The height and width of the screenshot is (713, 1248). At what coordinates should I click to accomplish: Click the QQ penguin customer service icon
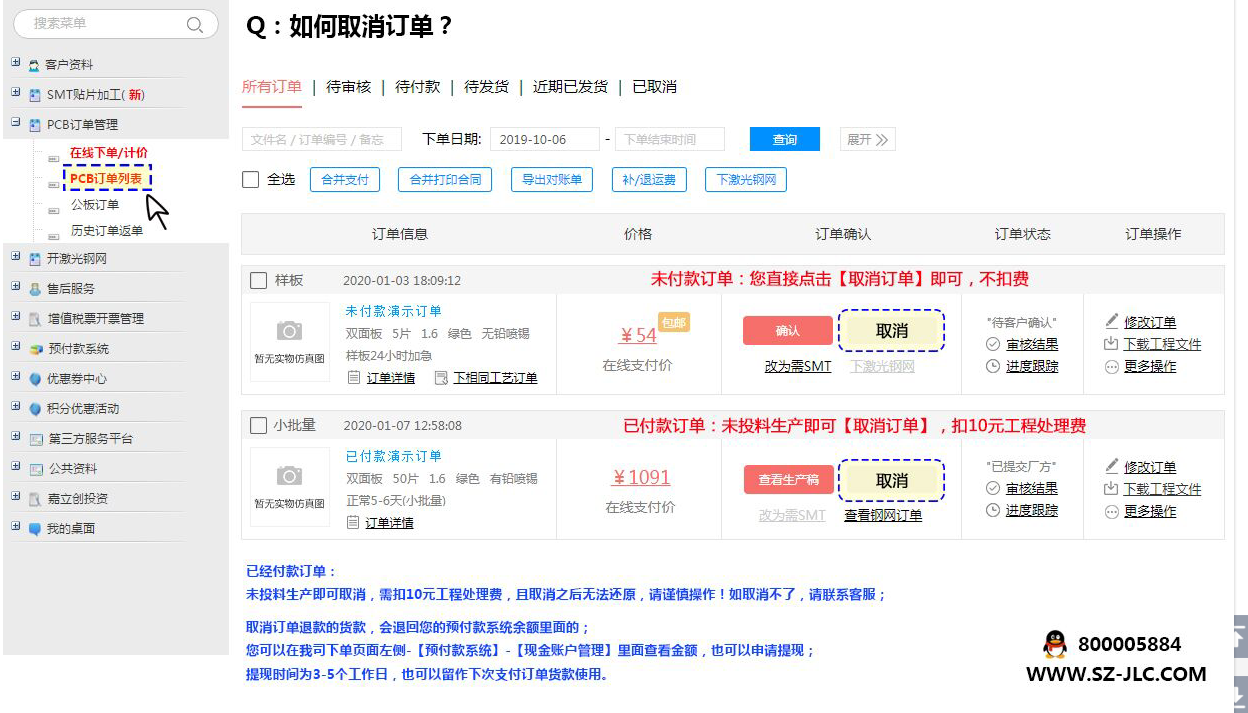pos(1054,644)
